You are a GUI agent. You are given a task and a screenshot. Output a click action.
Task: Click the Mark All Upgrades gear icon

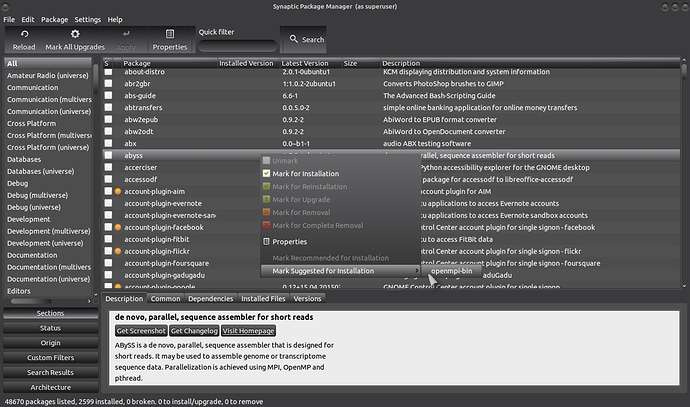75,34
